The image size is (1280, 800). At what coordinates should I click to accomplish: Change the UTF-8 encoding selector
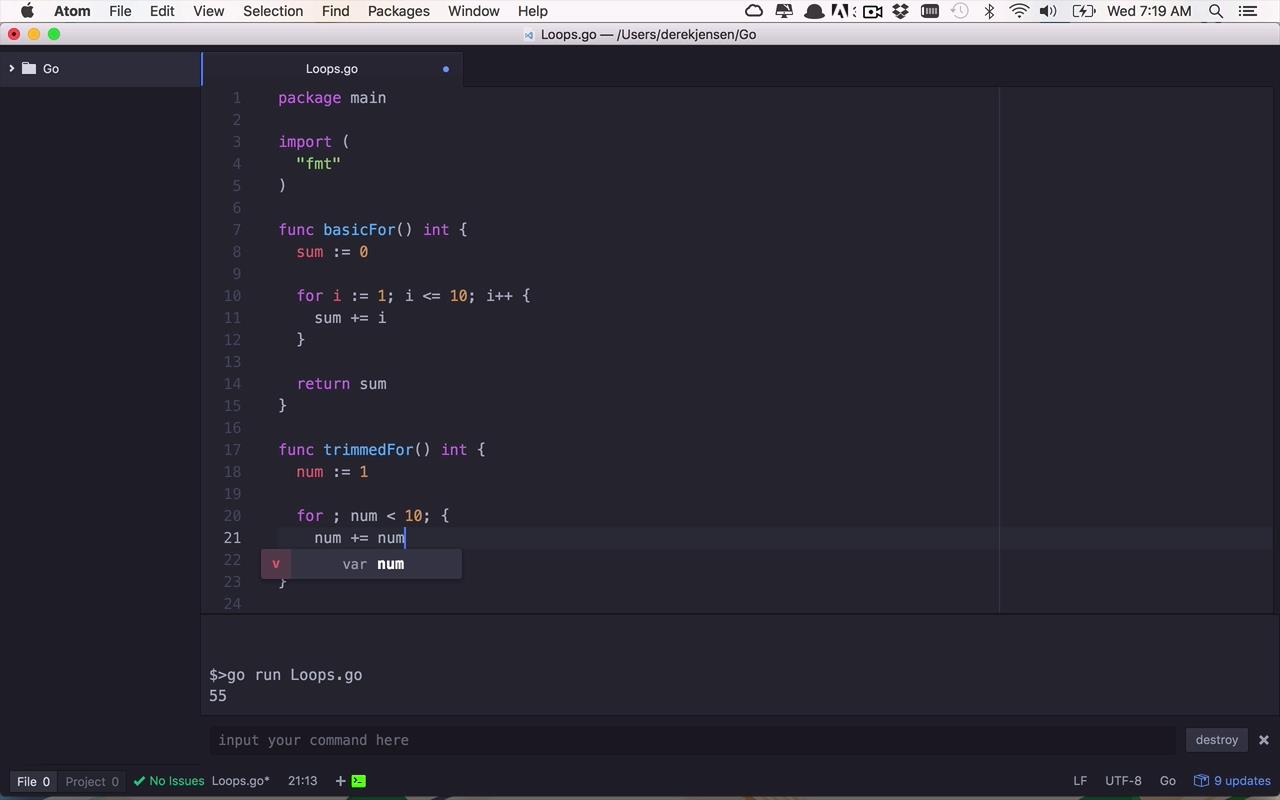click(1123, 781)
